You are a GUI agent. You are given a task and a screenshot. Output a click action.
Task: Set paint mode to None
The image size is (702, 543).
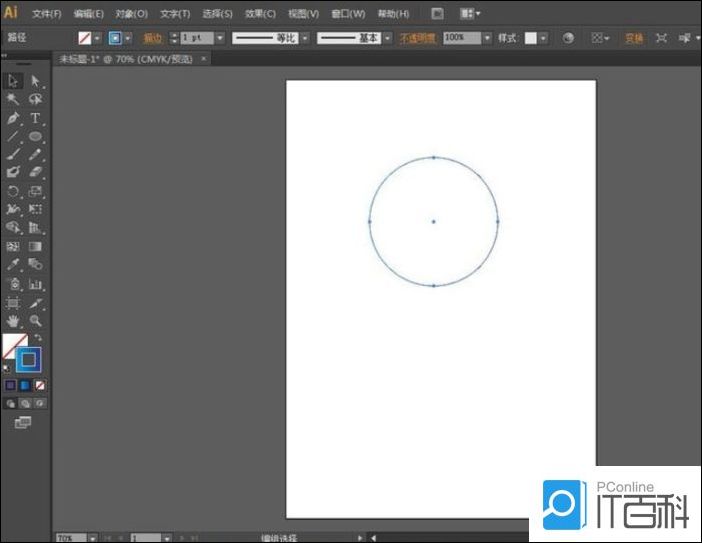pos(40,385)
